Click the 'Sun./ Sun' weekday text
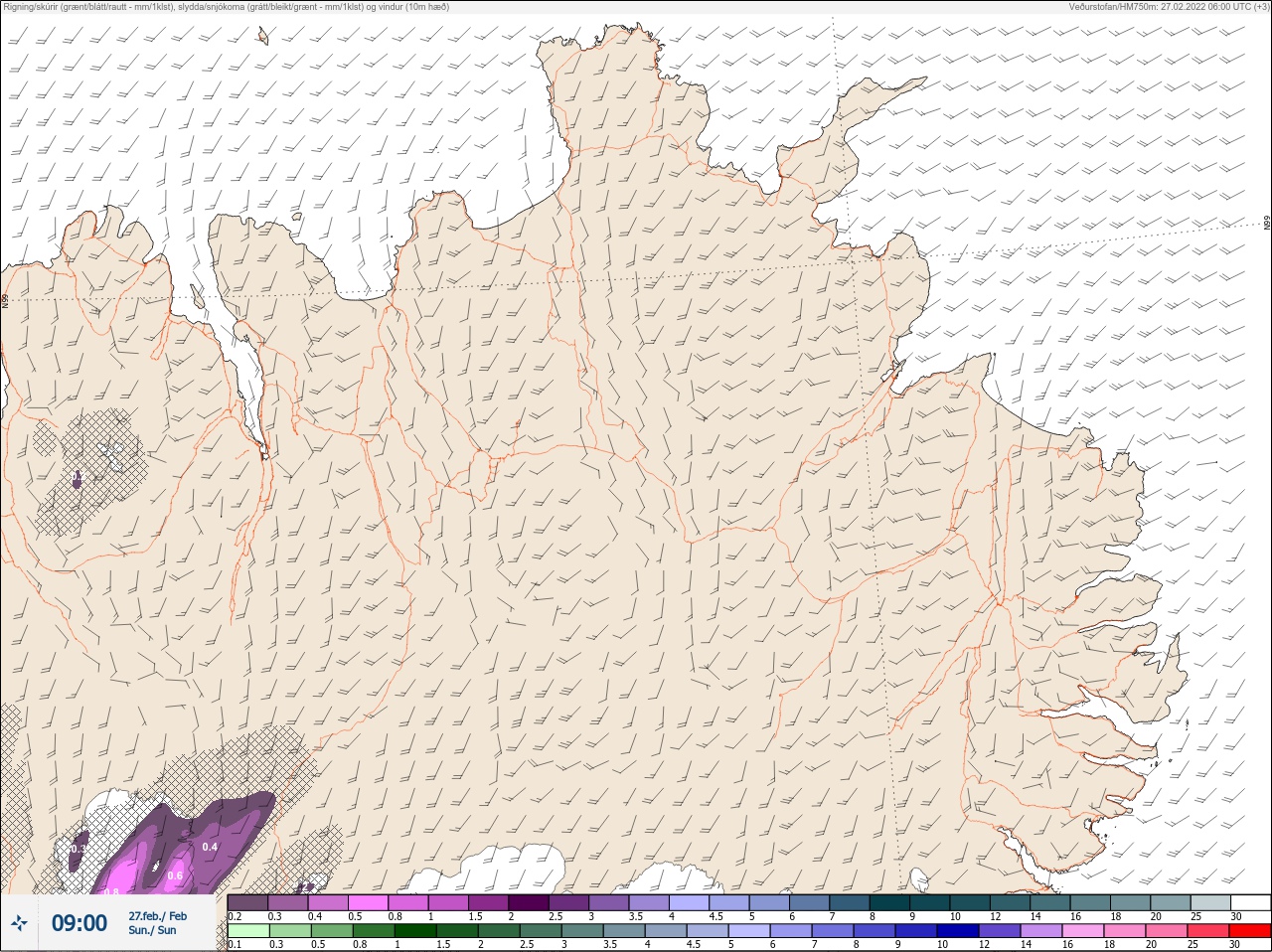The width and height of the screenshot is (1272, 952). tap(152, 930)
